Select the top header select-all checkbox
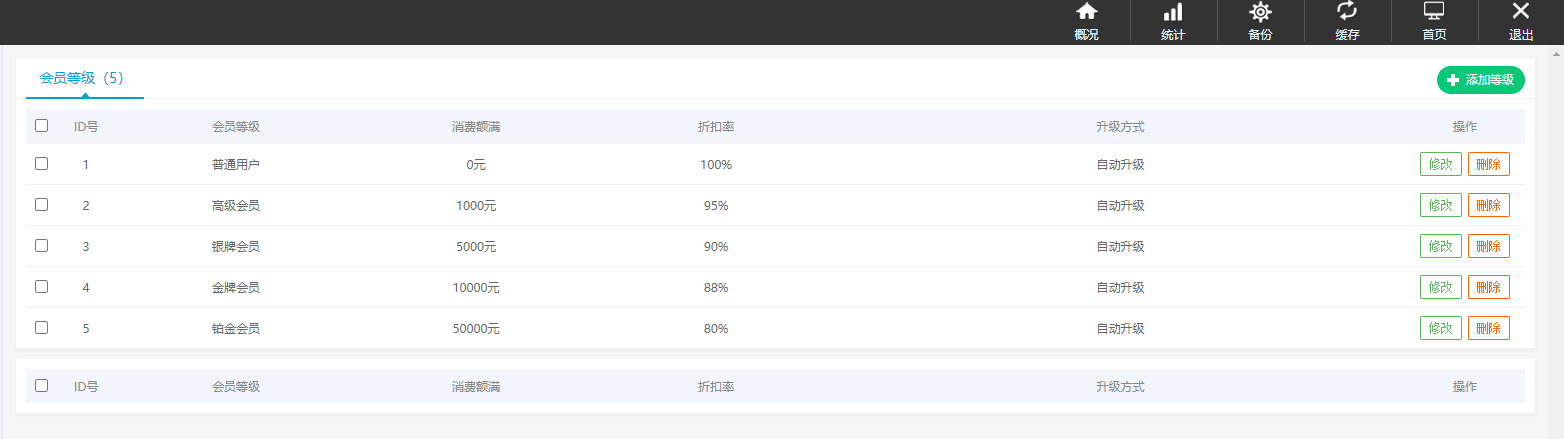This screenshot has width=1564, height=439. [x=42, y=126]
